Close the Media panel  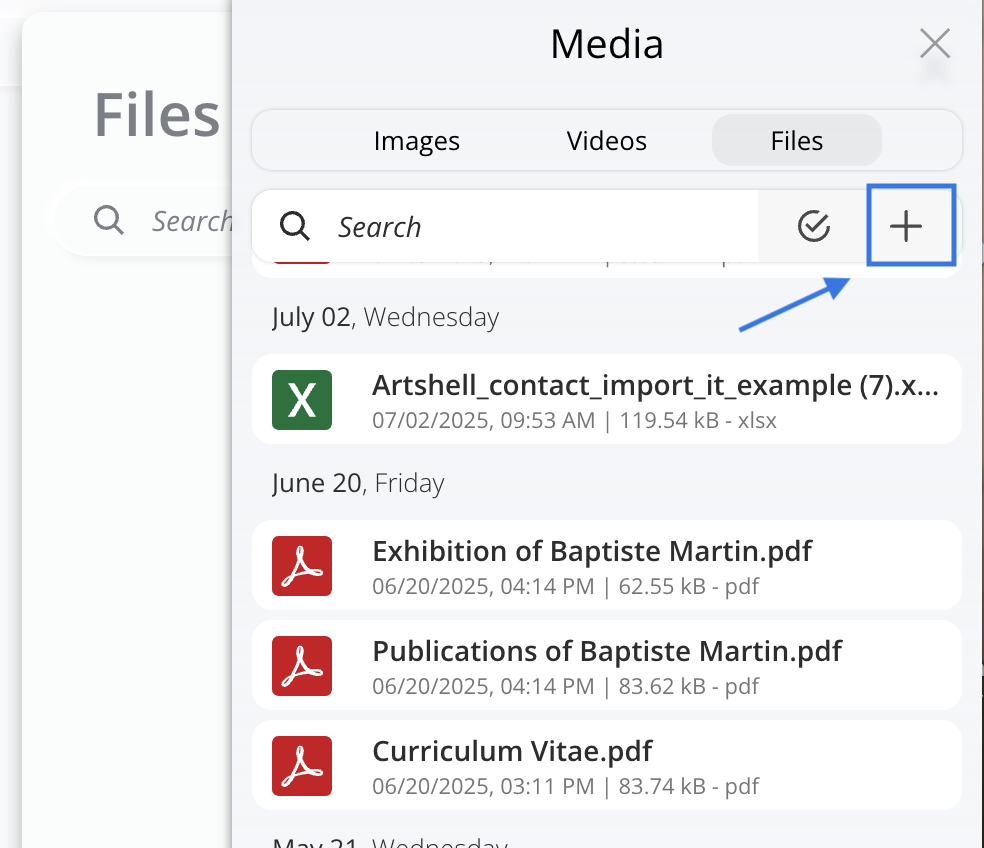[934, 44]
